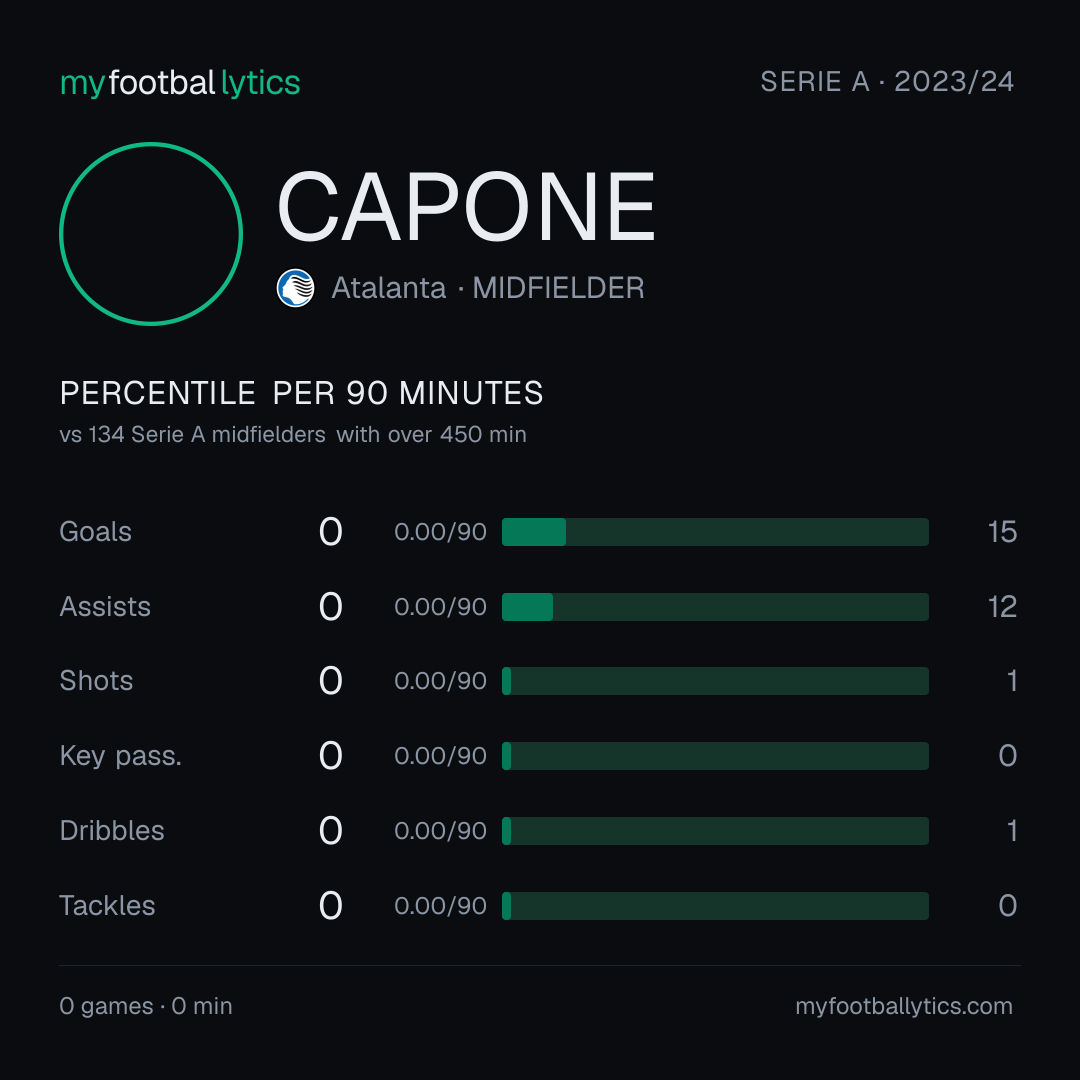Click the Dribbles percentile bar

point(715,831)
